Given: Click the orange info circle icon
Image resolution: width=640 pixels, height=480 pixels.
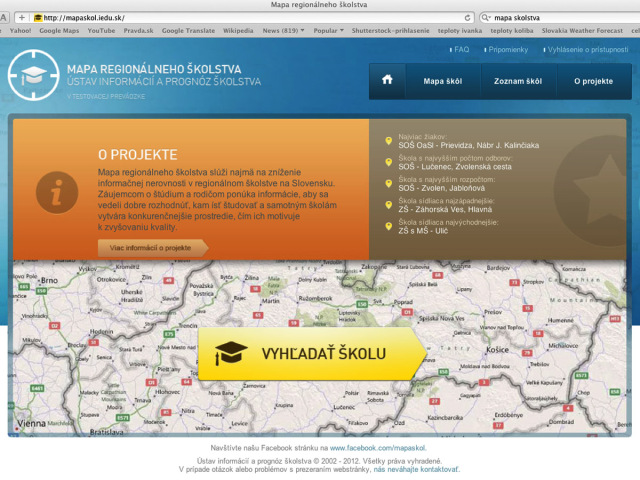Looking at the screenshot, I should point(57,192).
